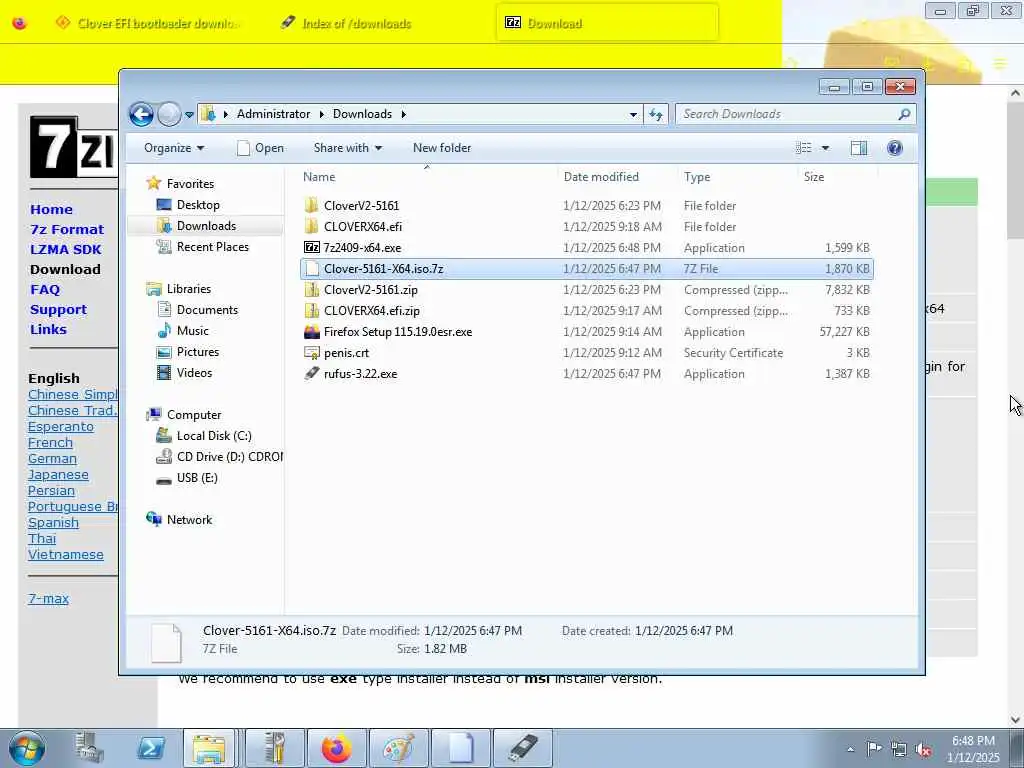Image resolution: width=1024 pixels, height=768 pixels.
Task: Open the CD Drive (D:) entry
Action: pyautogui.click(x=229, y=456)
